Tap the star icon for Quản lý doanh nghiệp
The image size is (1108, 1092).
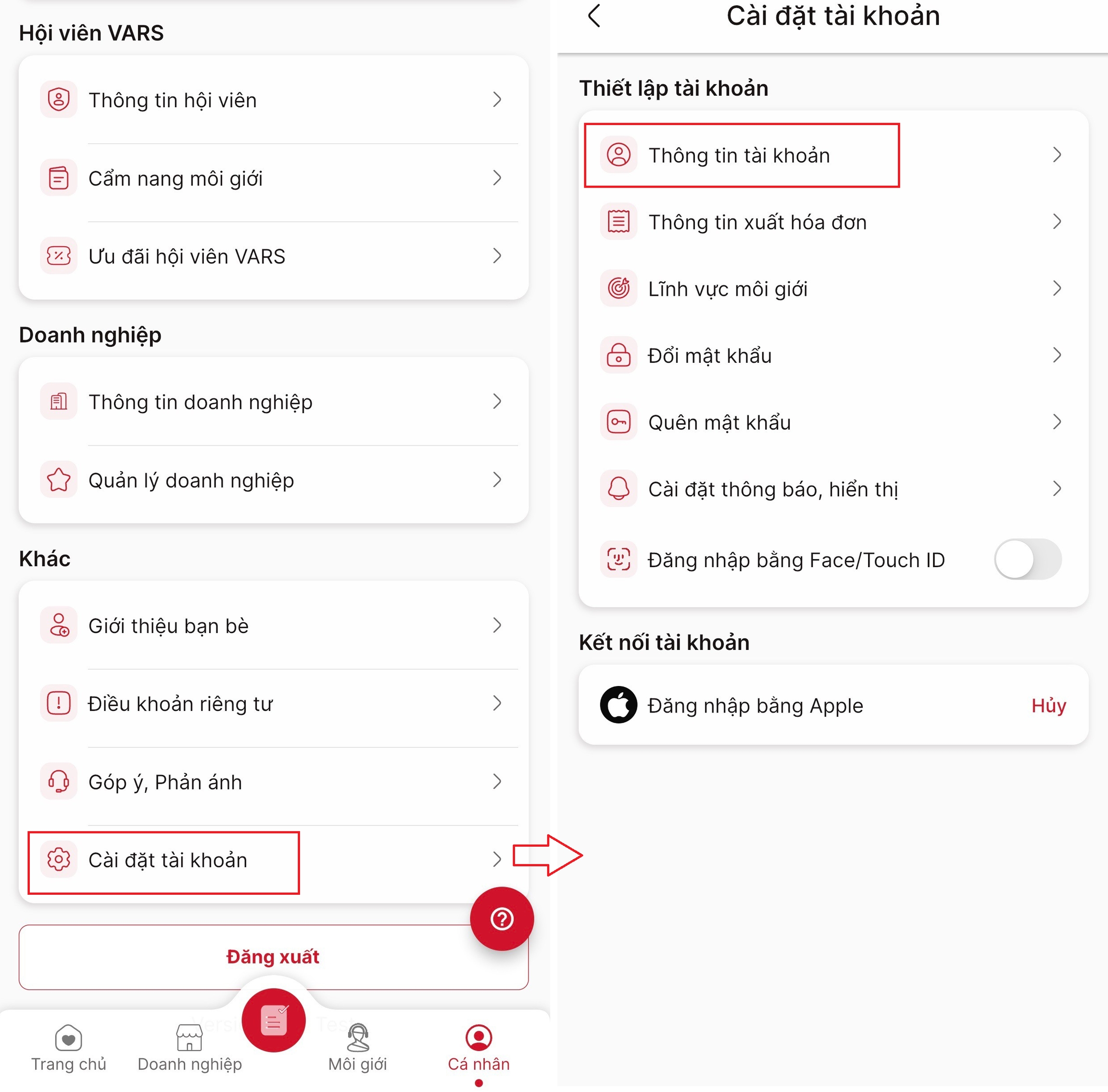tap(59, 480)
